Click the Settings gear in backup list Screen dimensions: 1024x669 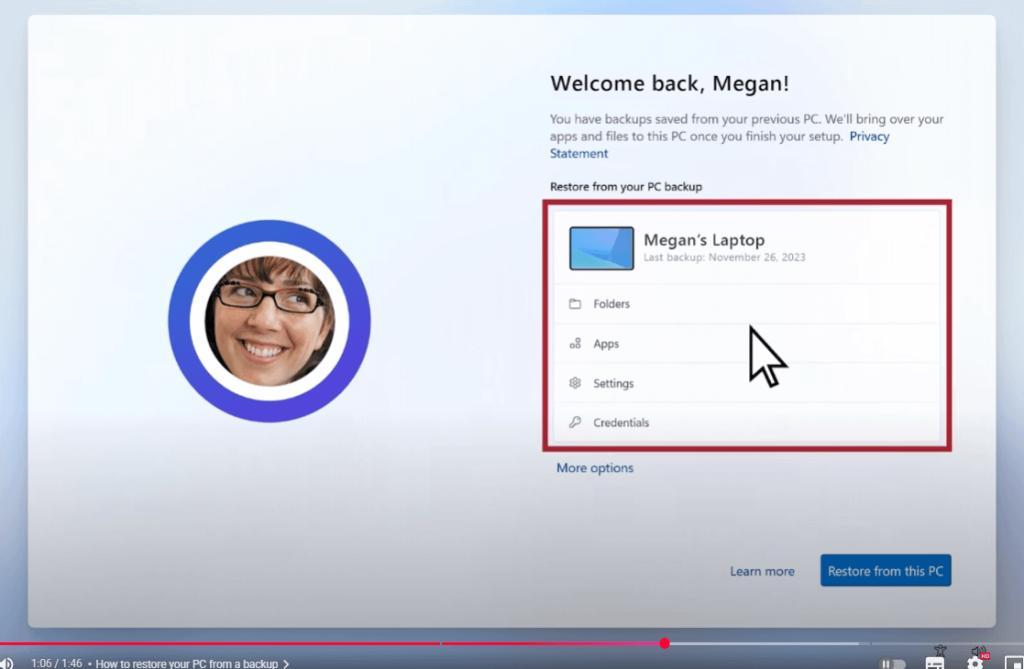[575, 383]
